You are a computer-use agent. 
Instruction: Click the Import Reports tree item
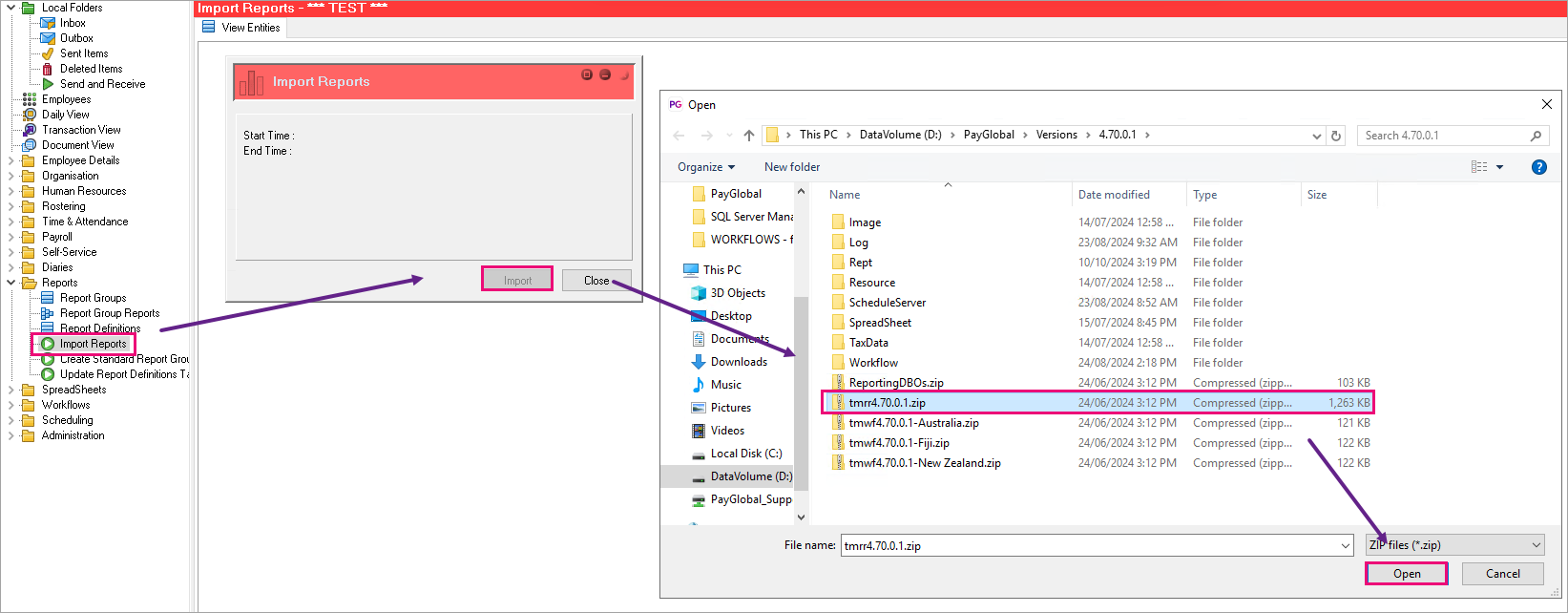[93, 344]
